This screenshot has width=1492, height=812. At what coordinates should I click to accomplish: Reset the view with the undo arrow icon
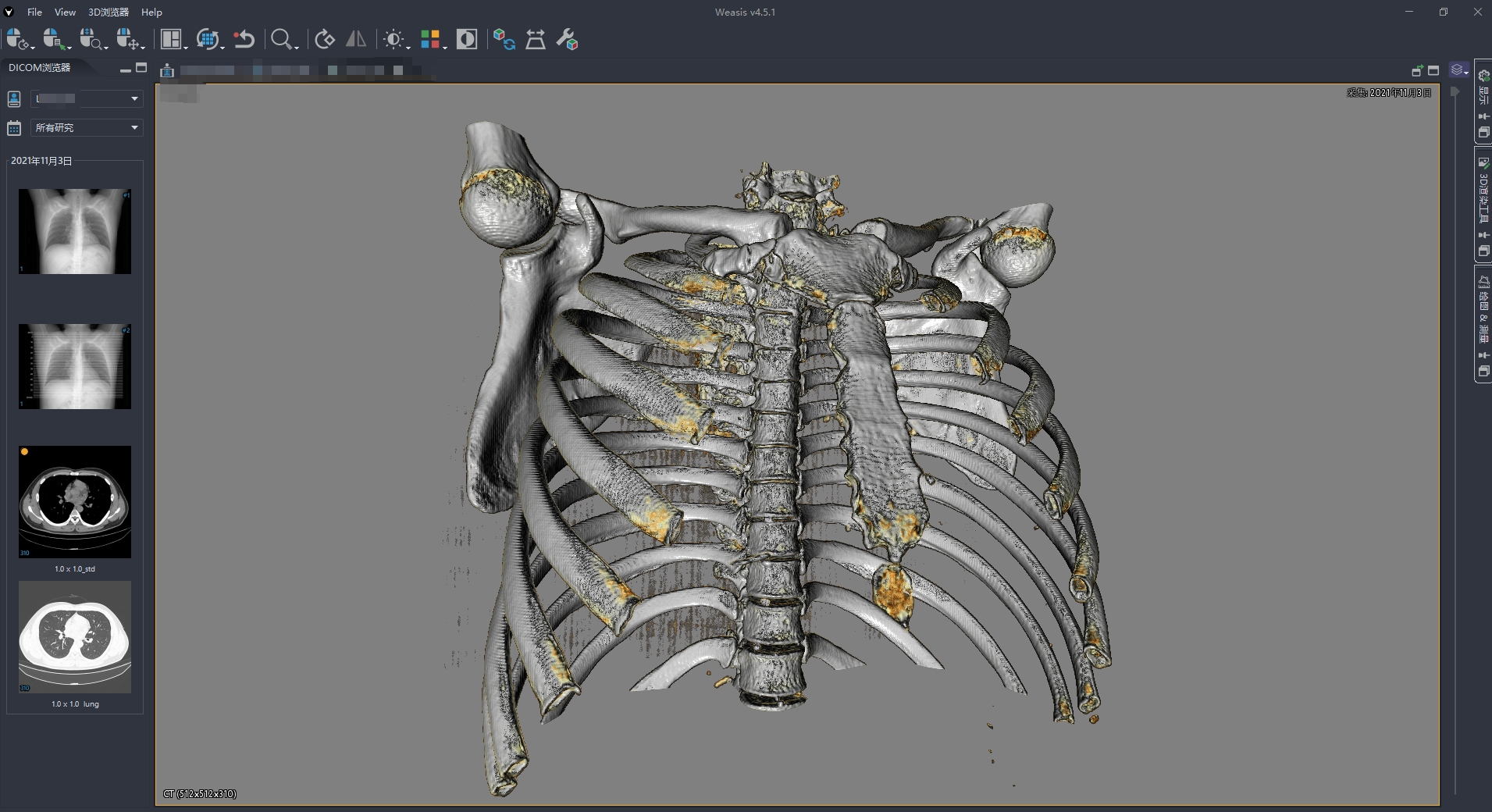tap(244, 40)
